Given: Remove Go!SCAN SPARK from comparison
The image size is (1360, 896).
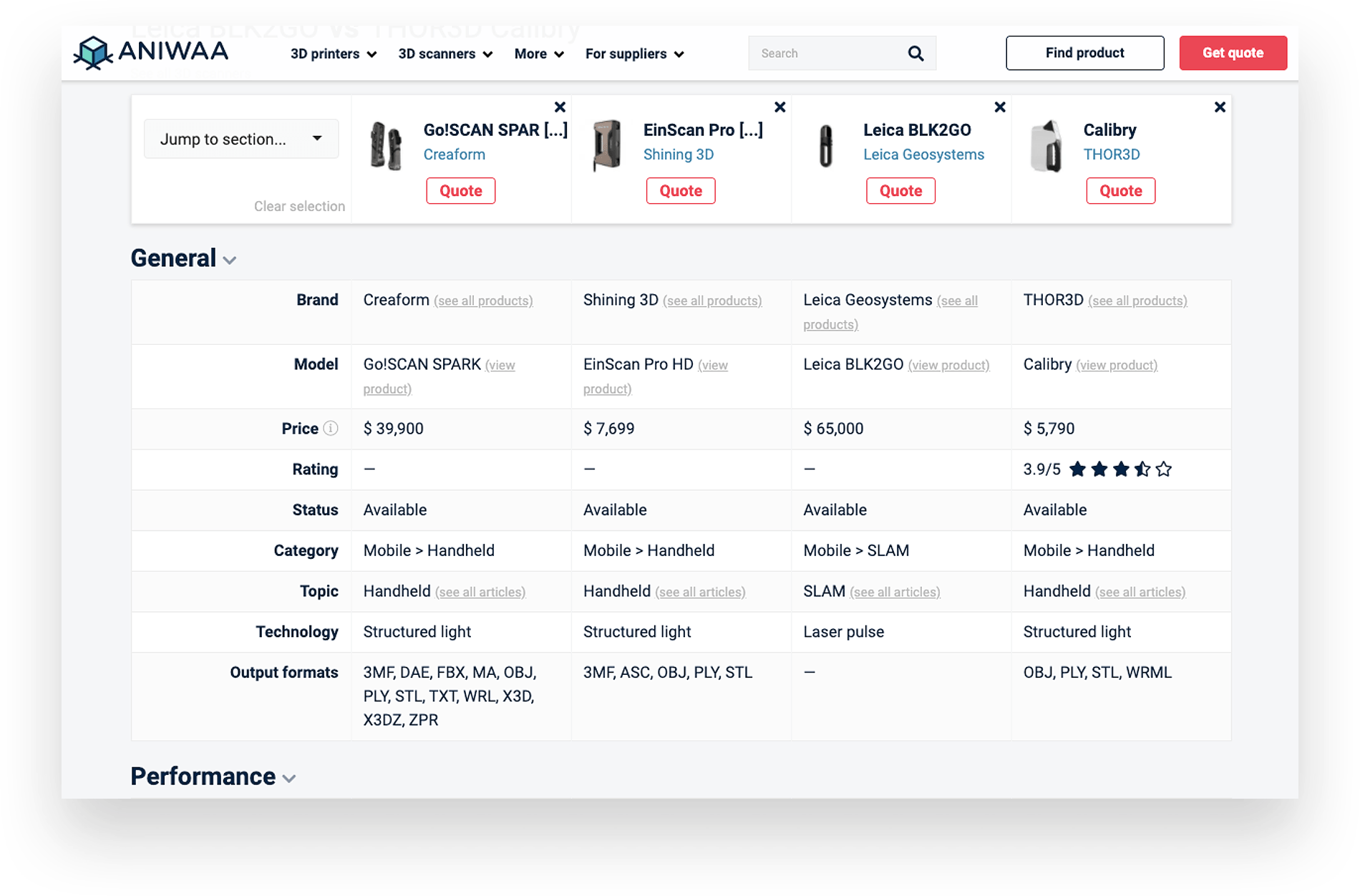Looking at the screenshot, I should coord(560,107).
